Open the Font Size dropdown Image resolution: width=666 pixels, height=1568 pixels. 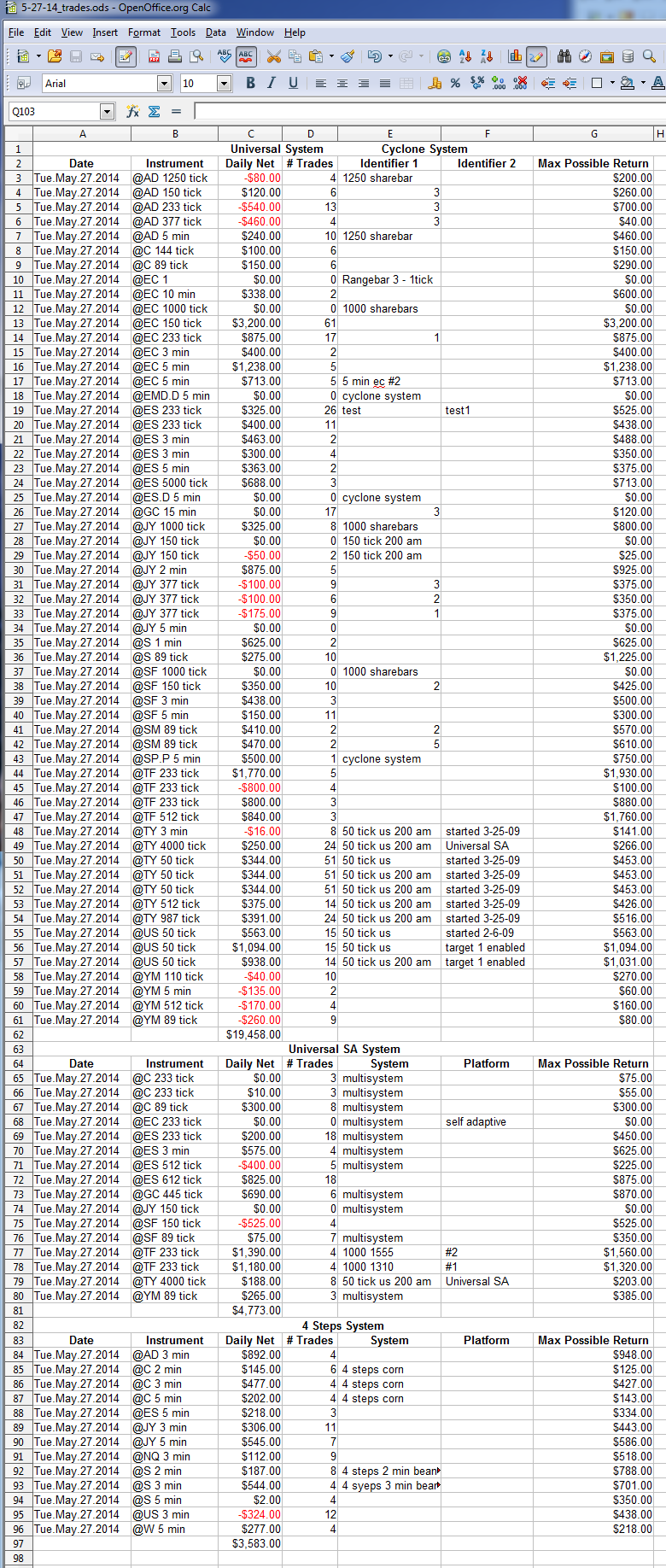224,83
